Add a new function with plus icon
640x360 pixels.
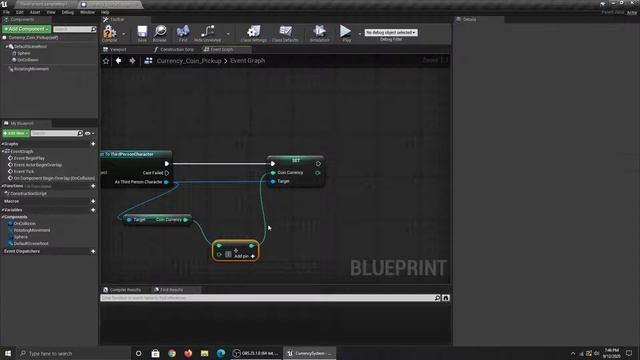[93, 186]
